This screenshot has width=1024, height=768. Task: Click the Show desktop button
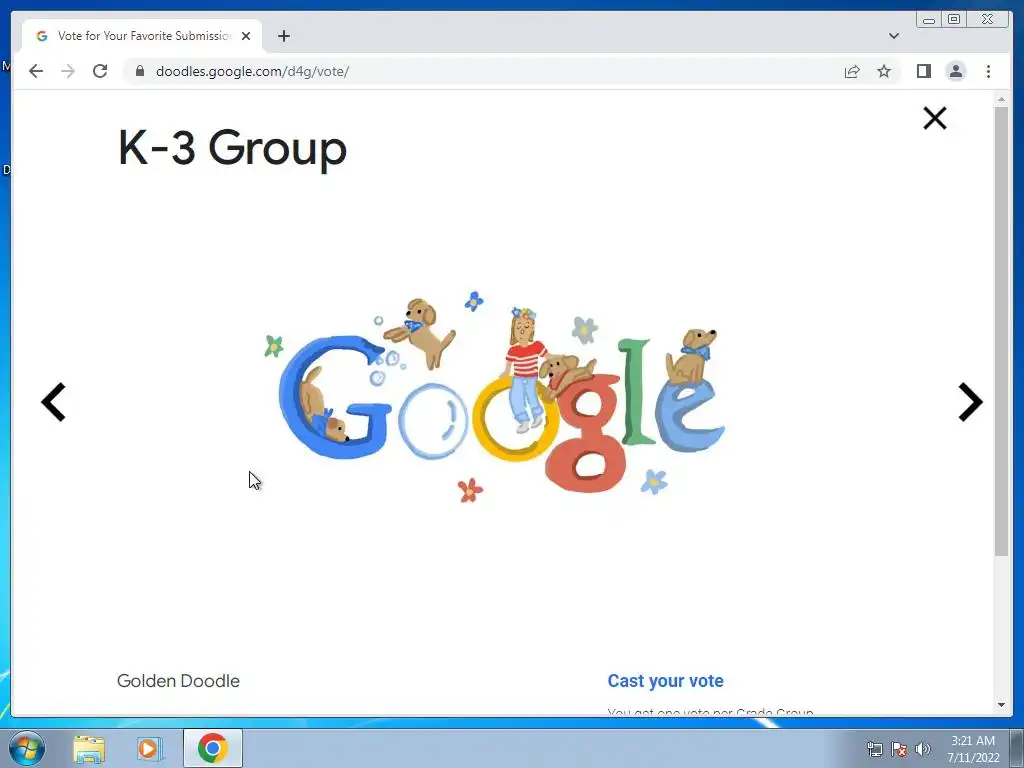point(1017,749)
